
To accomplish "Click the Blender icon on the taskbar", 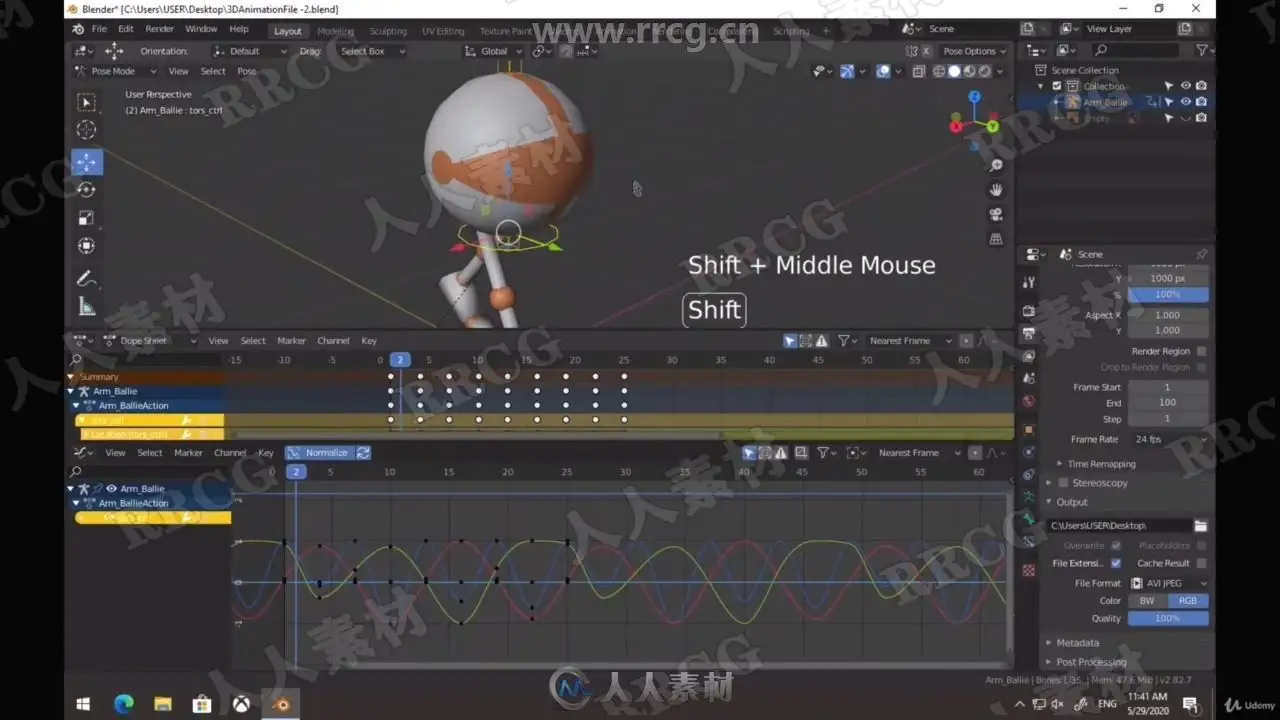I will tap(281, 704).
